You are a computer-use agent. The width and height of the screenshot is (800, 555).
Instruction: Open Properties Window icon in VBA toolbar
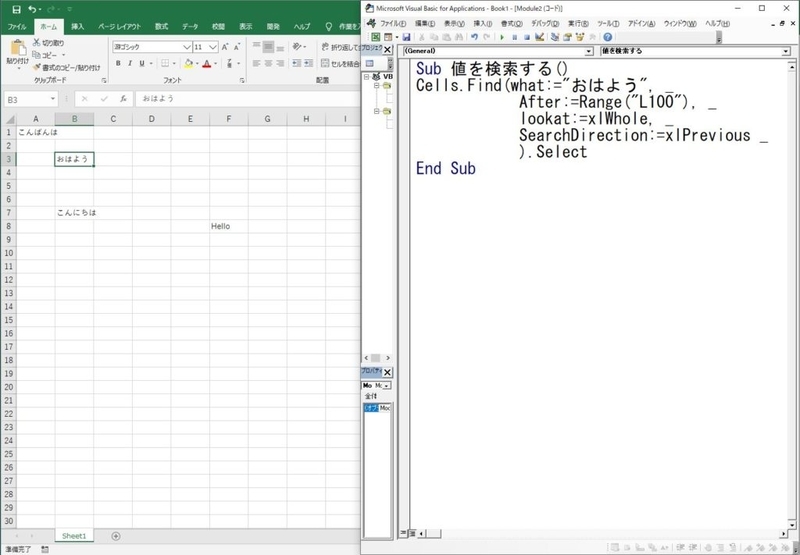[567, 37]
